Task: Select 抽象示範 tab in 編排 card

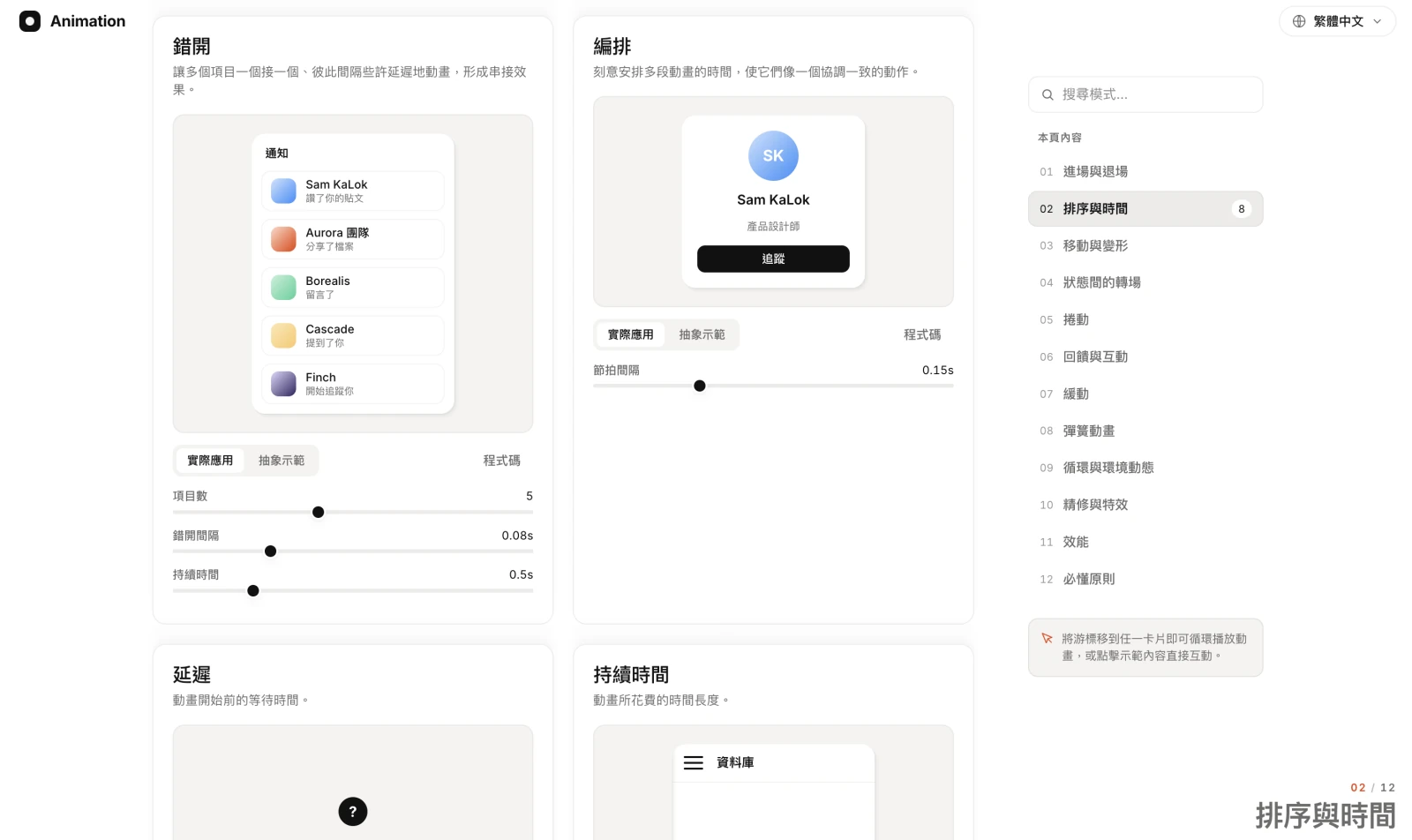Action: 702,334
